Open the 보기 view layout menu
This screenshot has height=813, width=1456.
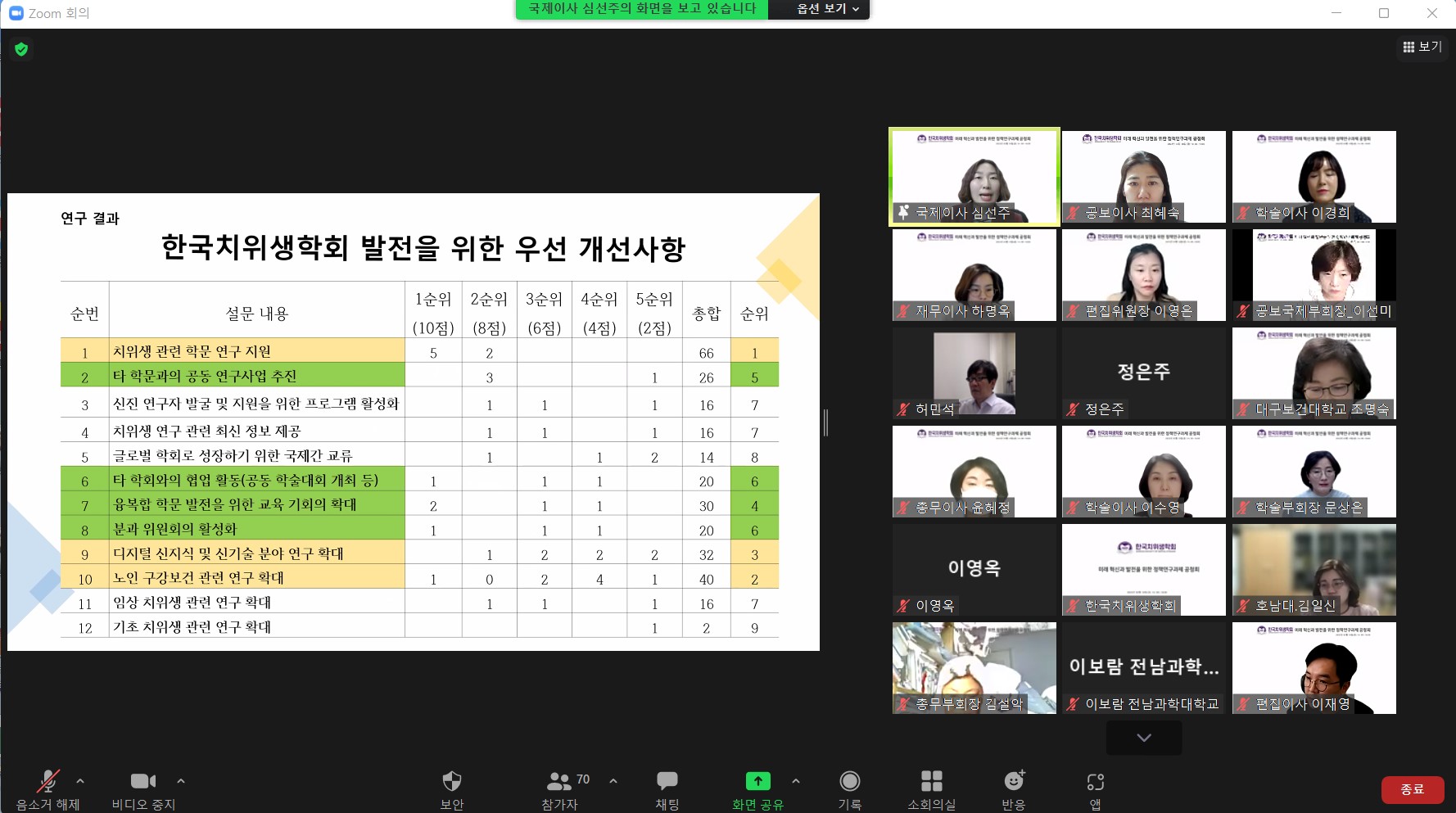click(x=1422, y=47)
